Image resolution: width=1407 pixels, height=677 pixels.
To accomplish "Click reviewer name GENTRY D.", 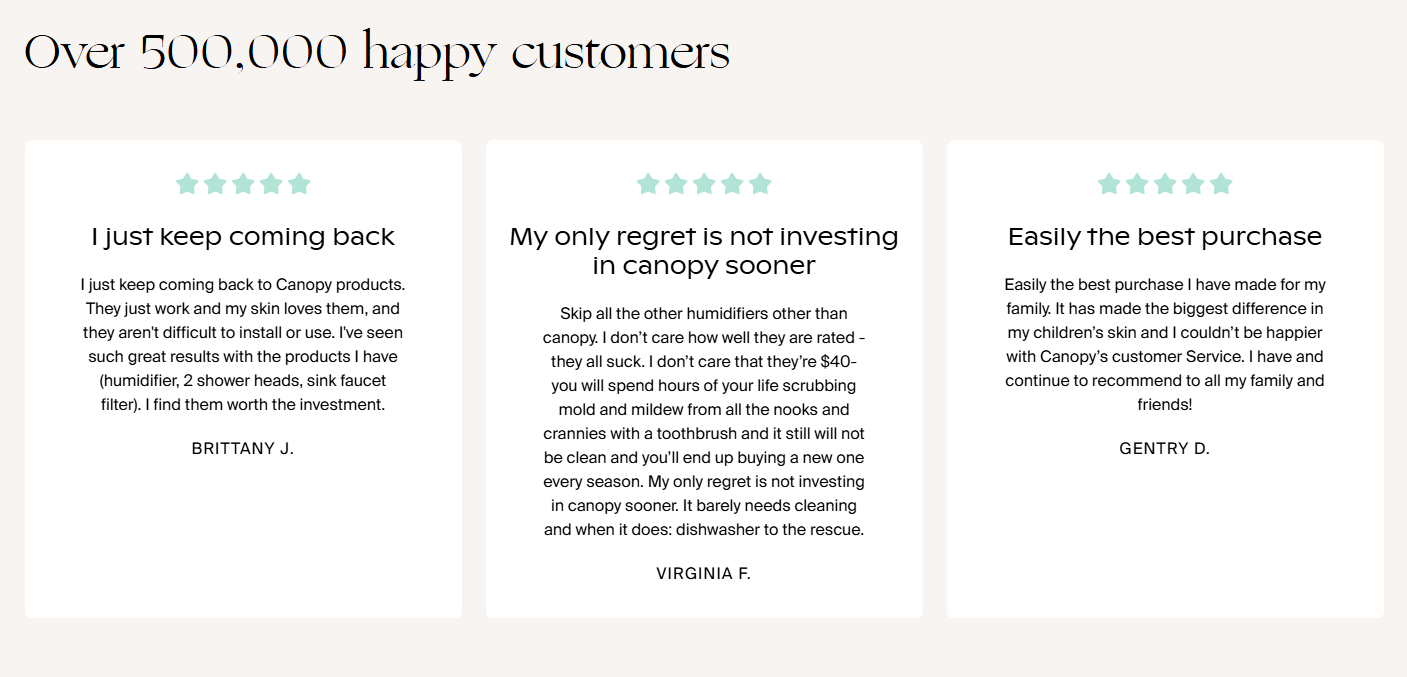I will pyautogui.click(x=1165, y=448).
